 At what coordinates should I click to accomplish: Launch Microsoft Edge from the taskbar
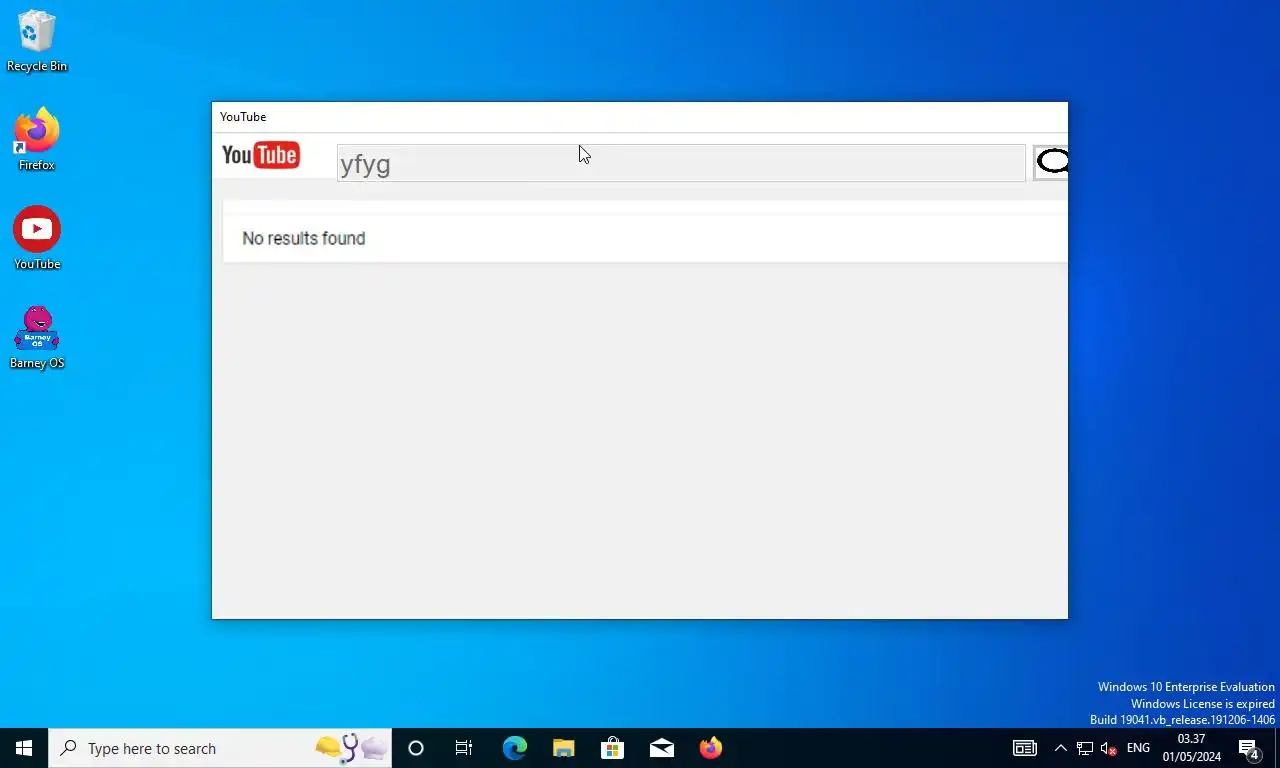coord(514,748)
